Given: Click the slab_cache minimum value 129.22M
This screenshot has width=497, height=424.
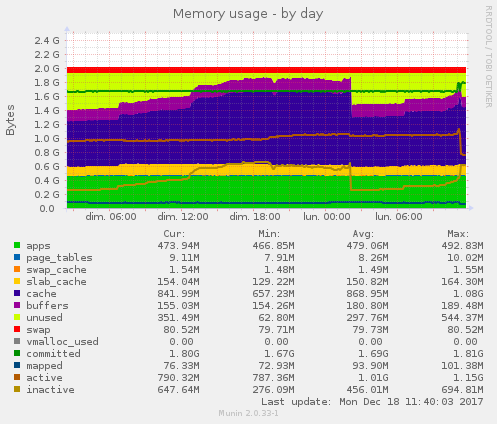Looking at the screenshot, I should pyautogui.click(x=273, y=282).
